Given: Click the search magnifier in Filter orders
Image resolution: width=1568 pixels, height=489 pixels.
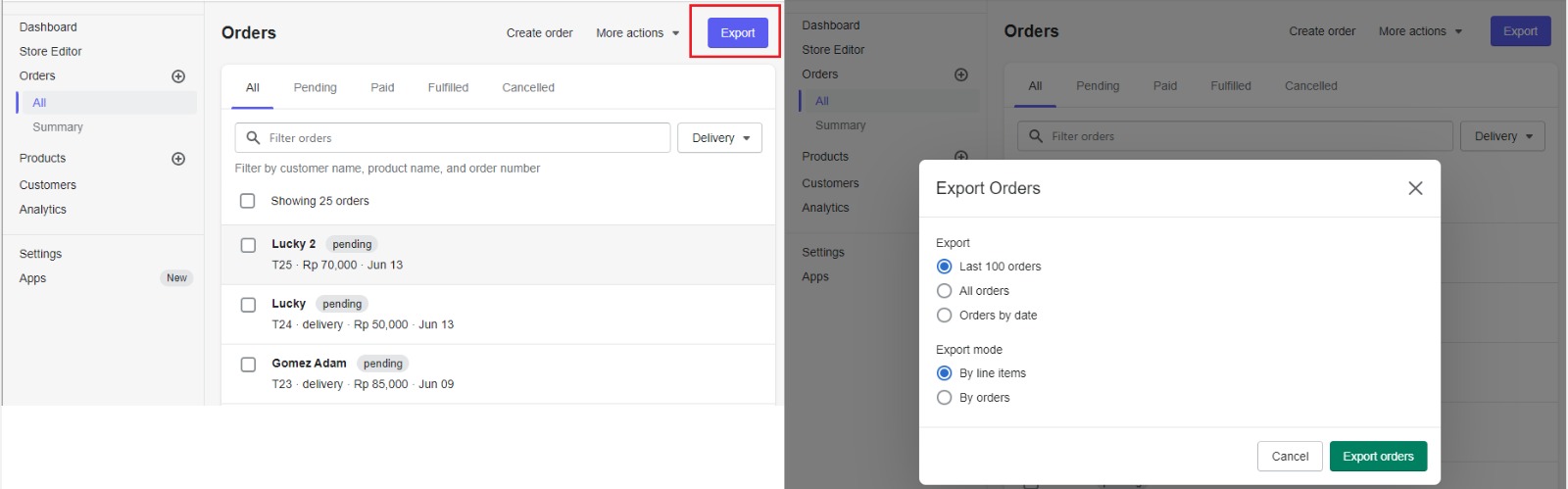Looking at the screenshot, I should click(253, 138).
